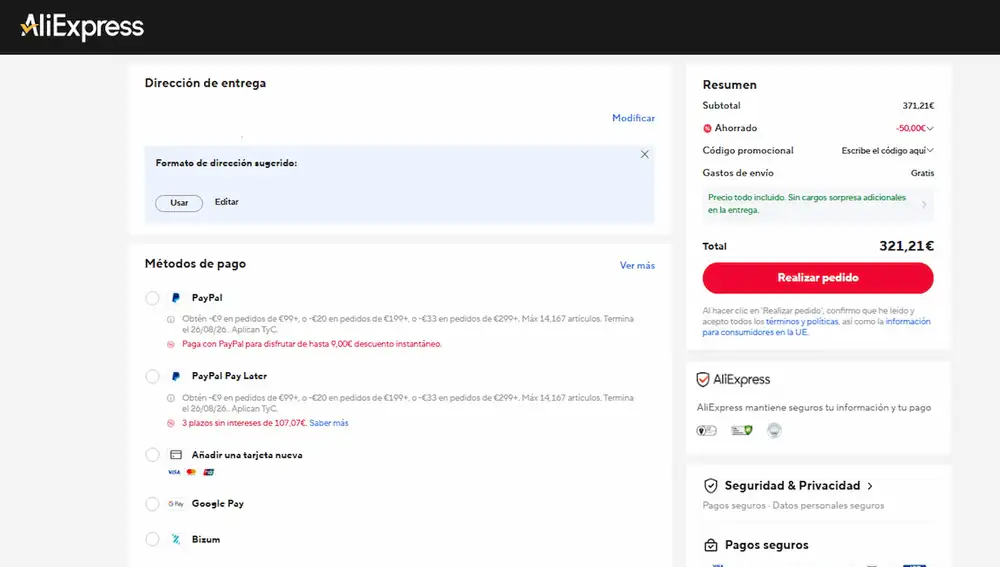1000x567 pixels.
Task: Click the Bizum logo icon
Action: 176,540
